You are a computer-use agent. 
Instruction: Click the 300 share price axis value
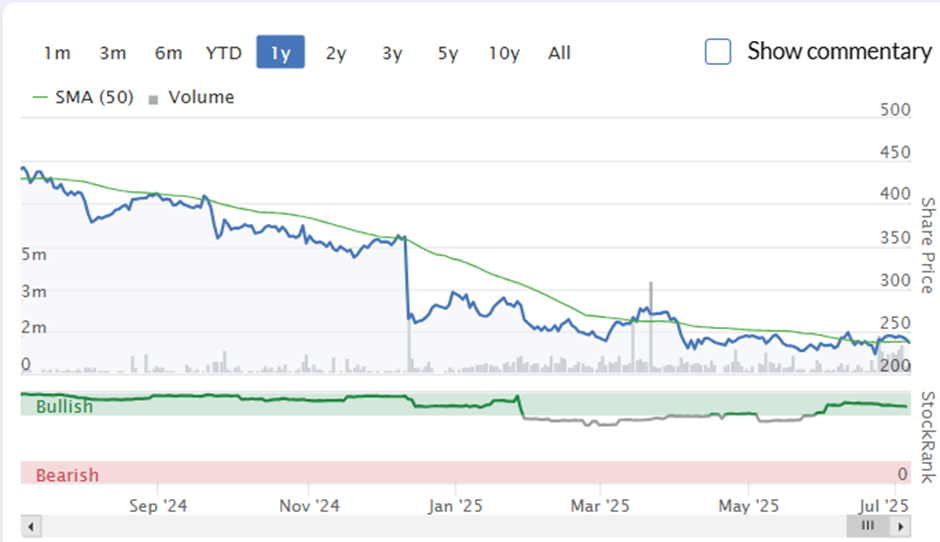point(895,280)
